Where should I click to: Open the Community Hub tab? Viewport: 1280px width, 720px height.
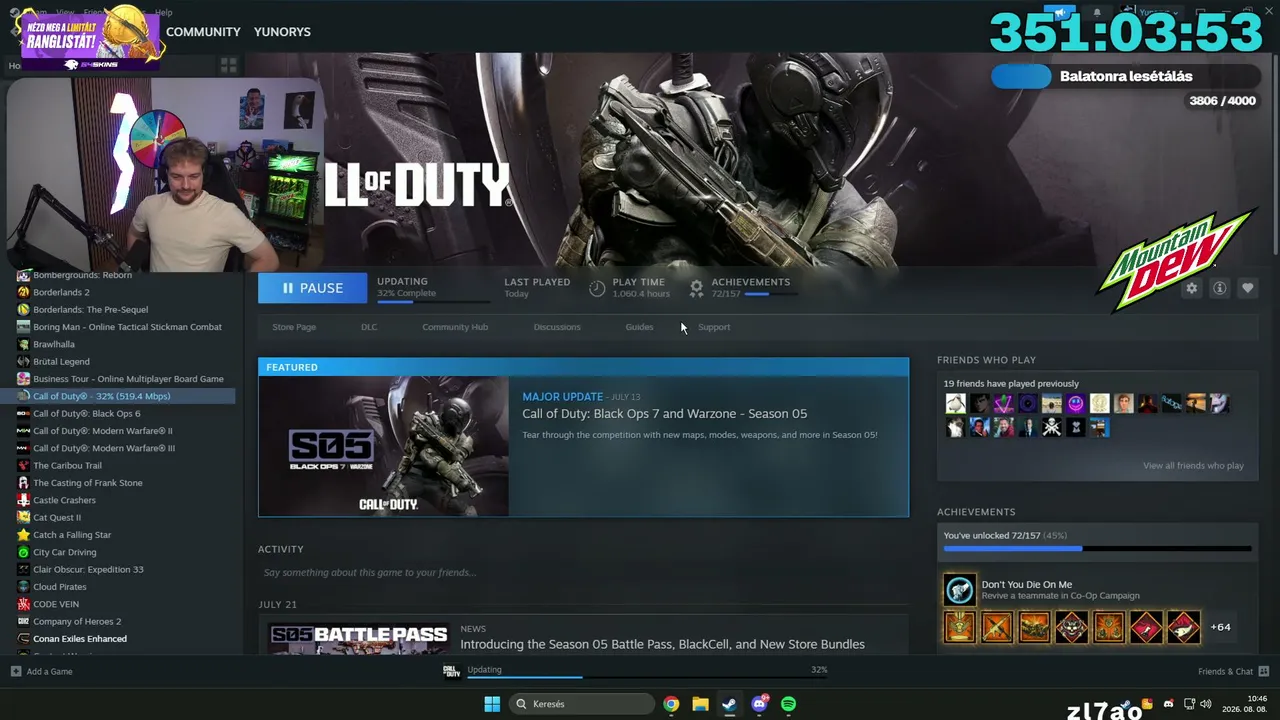455,327
